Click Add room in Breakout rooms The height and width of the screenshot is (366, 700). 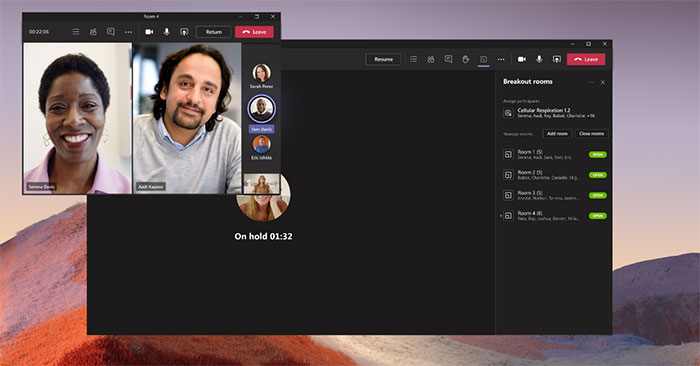point(557,133)
